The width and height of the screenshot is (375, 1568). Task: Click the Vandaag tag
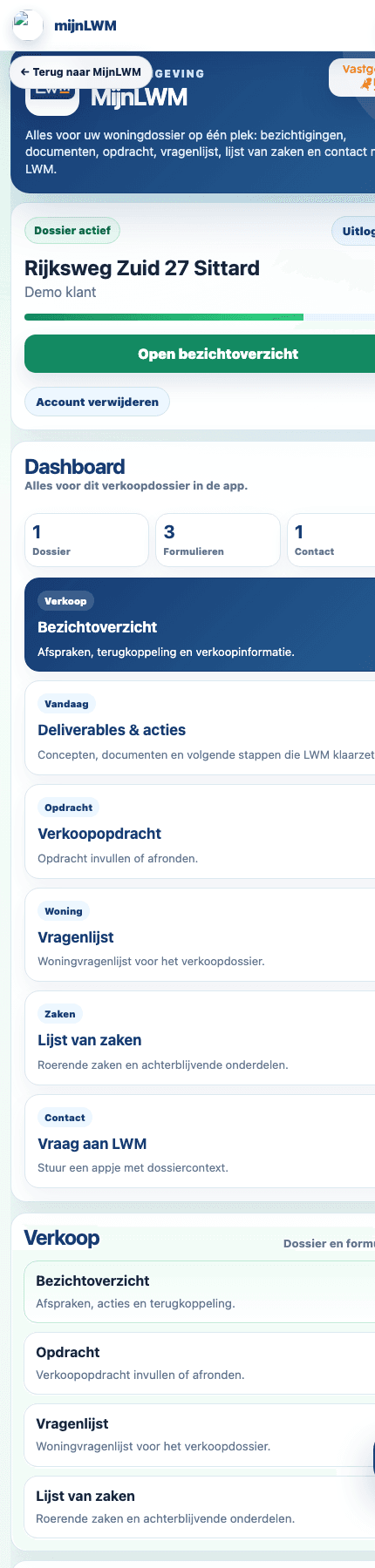[66, 704]
